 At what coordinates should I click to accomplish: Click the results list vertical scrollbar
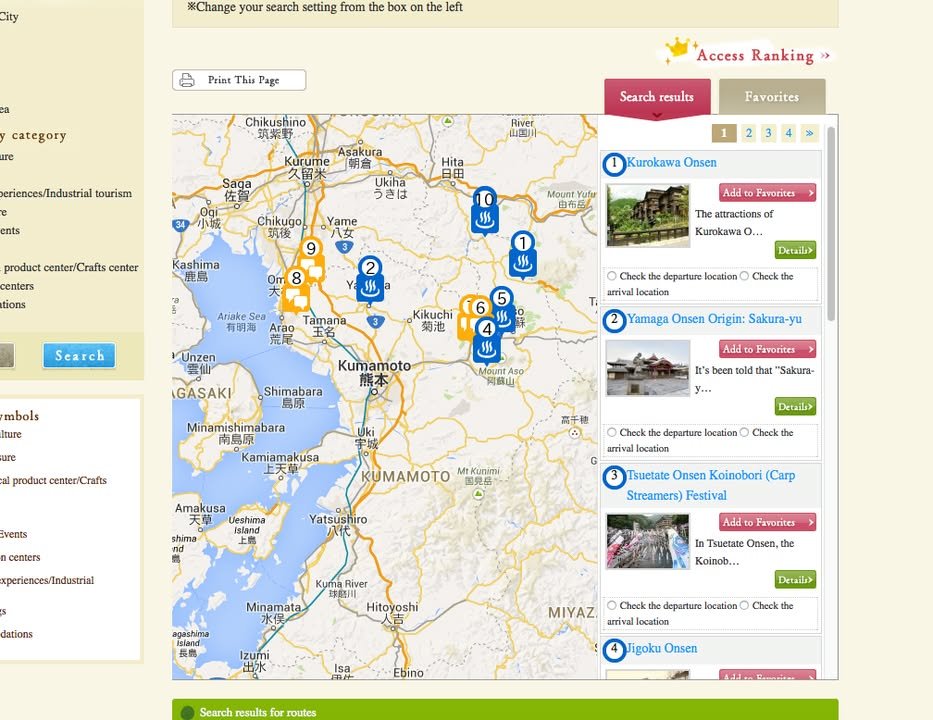[x=831, y=220]
